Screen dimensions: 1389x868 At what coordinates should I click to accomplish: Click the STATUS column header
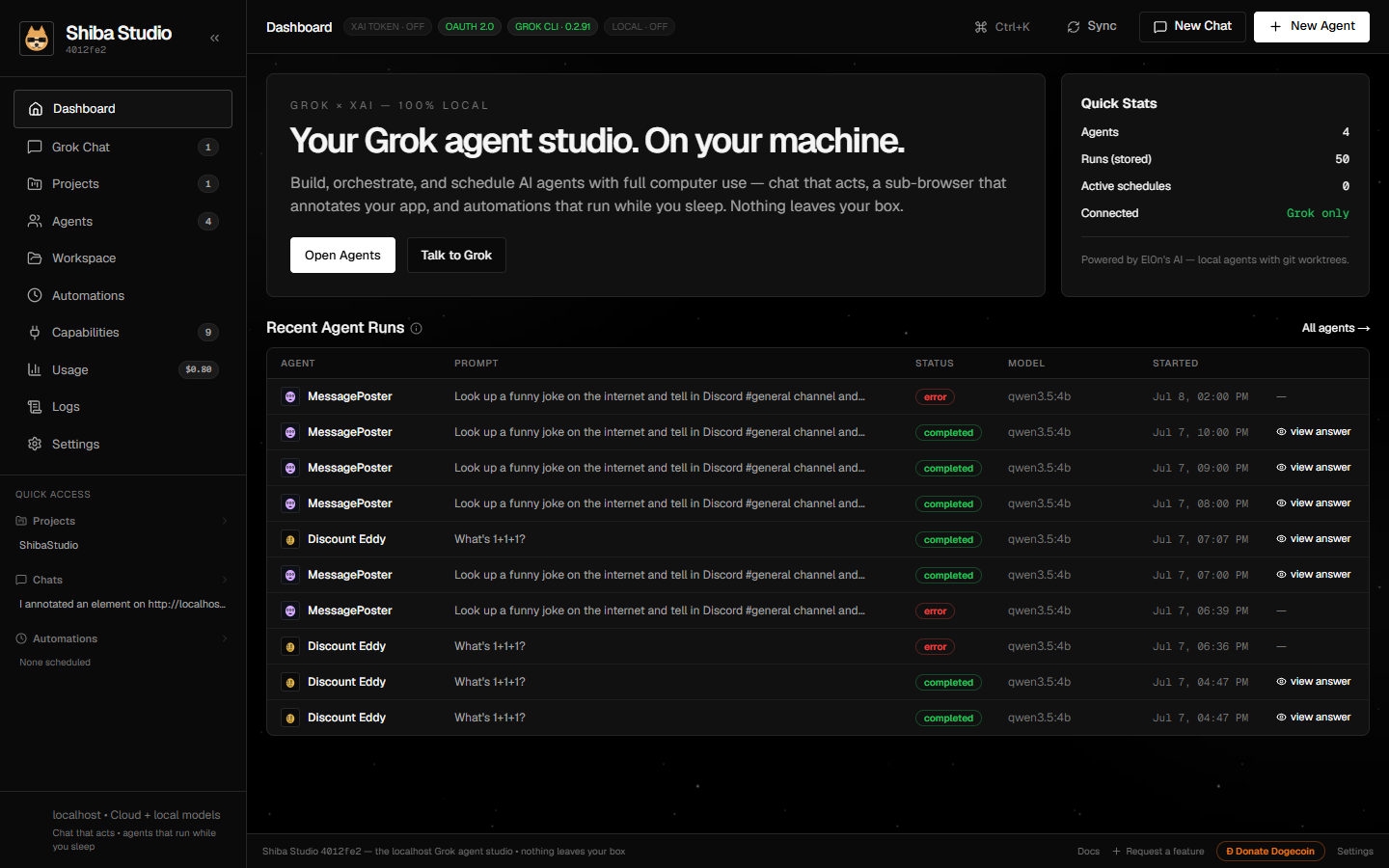tap(935, 364)
